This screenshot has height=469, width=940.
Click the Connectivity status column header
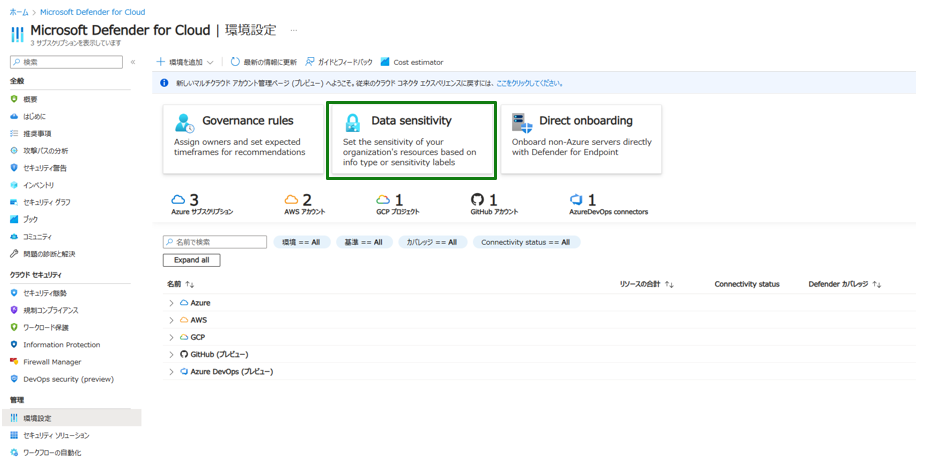tap(747, 284)
